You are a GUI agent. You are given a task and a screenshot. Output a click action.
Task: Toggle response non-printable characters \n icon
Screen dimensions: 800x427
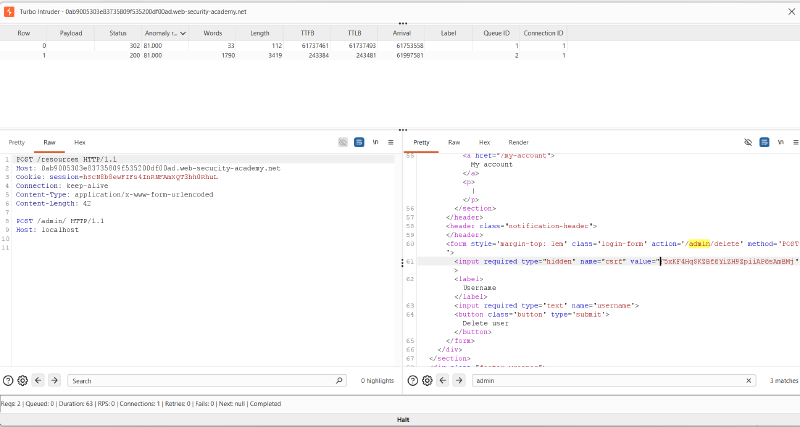point(781,142)
